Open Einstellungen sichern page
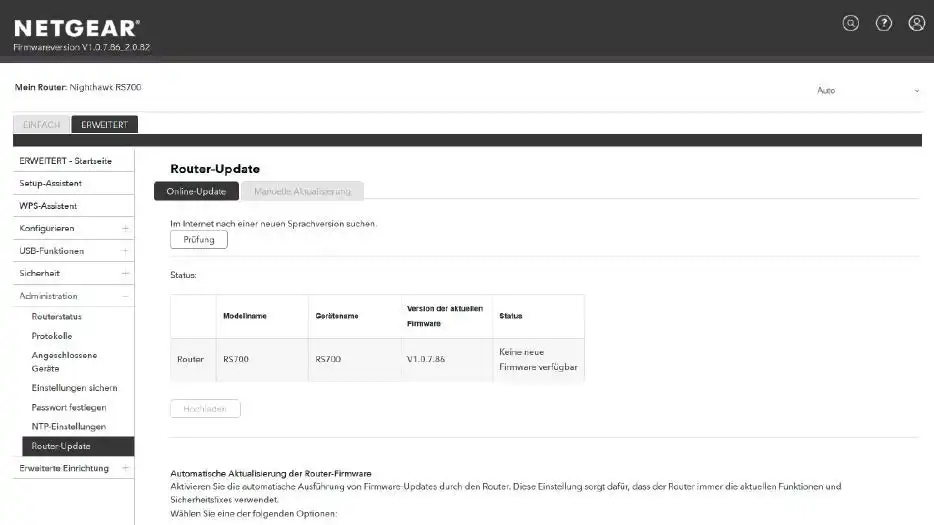 point(74,388)
